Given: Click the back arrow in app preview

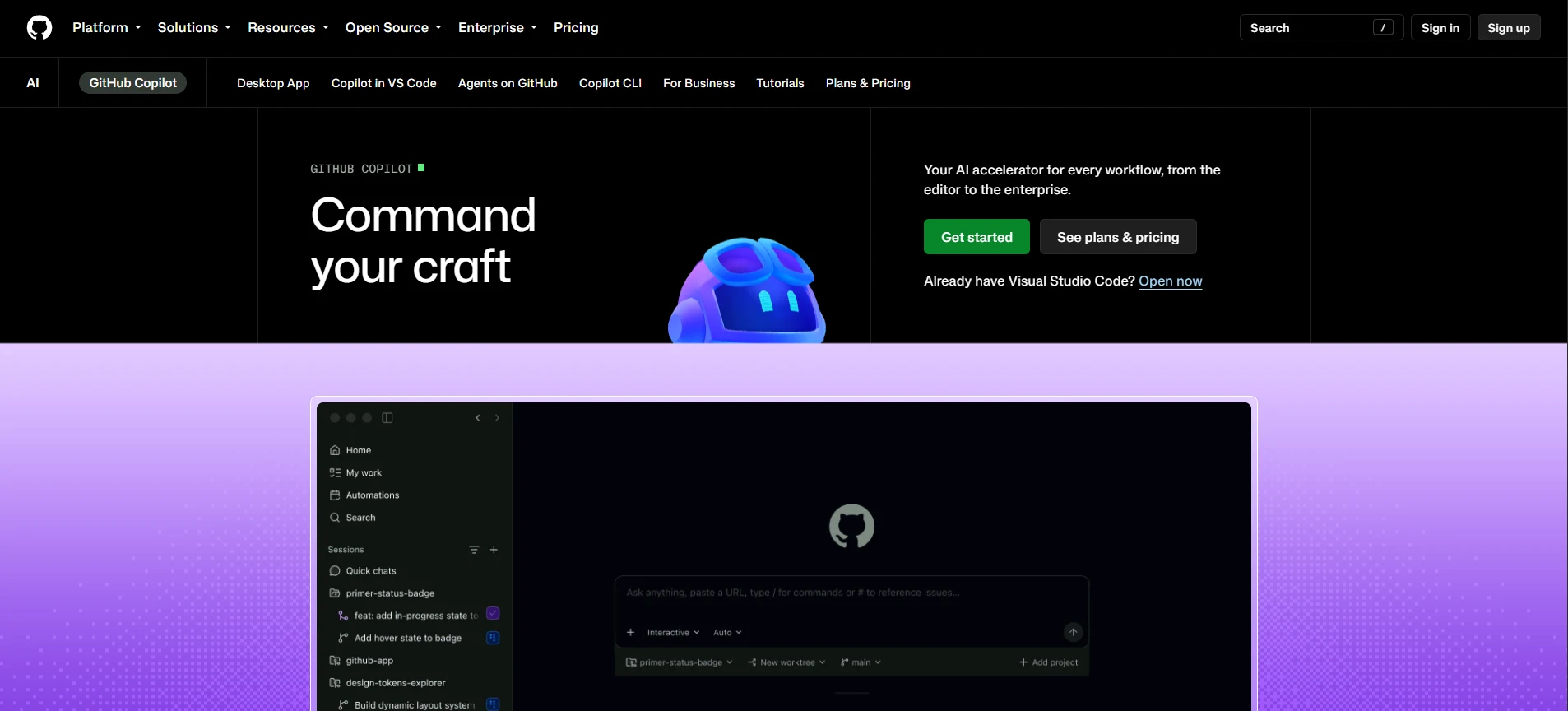Looking at the screenshot, I should tap(478, 418).
